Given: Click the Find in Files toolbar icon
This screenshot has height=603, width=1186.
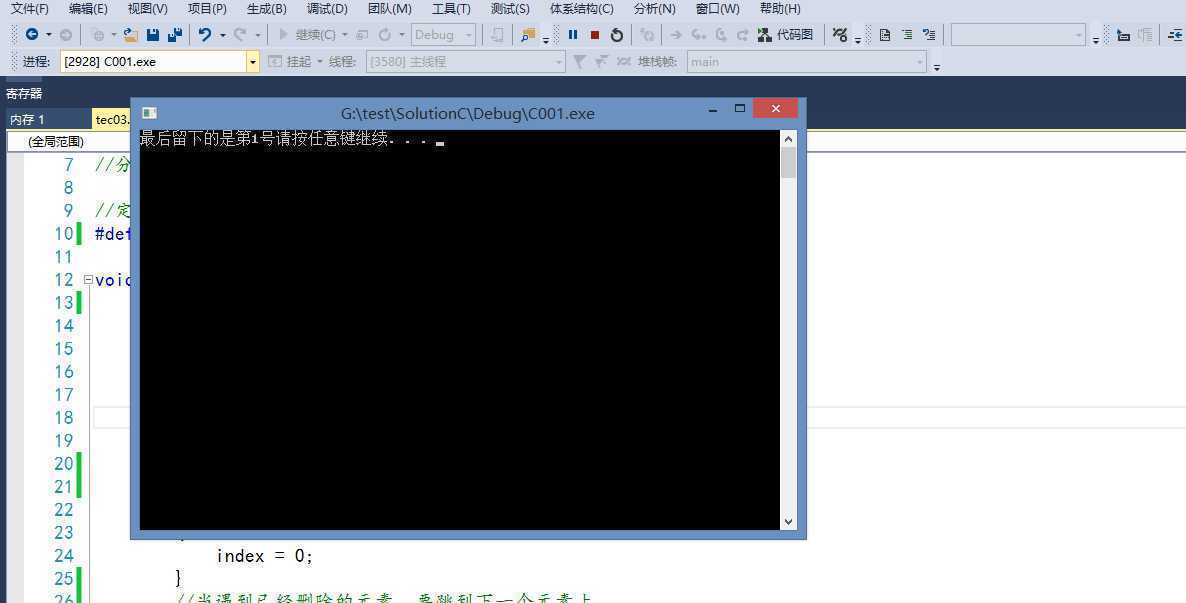Looking at the screenshot, I should [x=528, y=35].
